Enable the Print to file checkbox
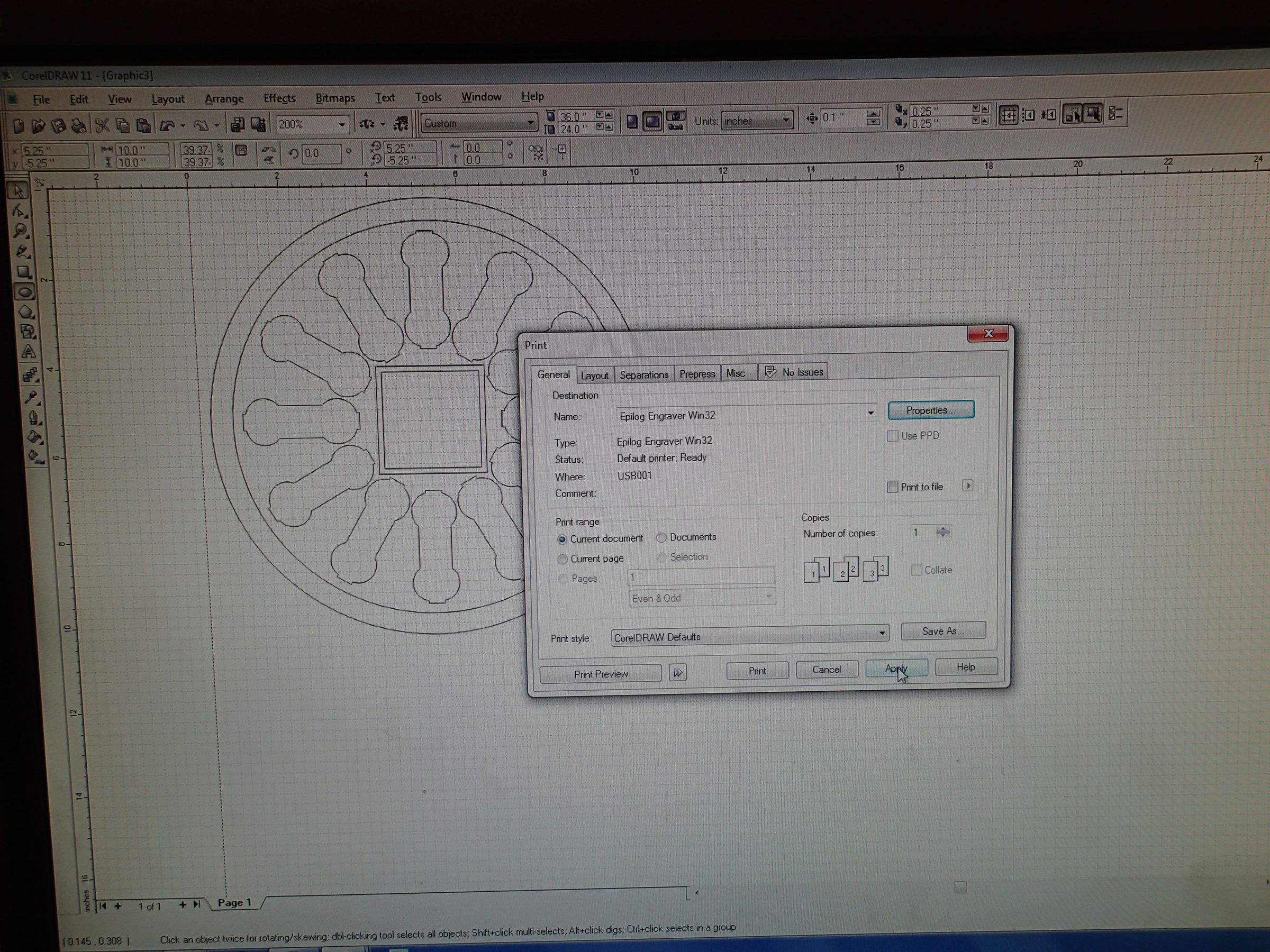This screenshot has height=952, width=1270. [x=892, y=487]
